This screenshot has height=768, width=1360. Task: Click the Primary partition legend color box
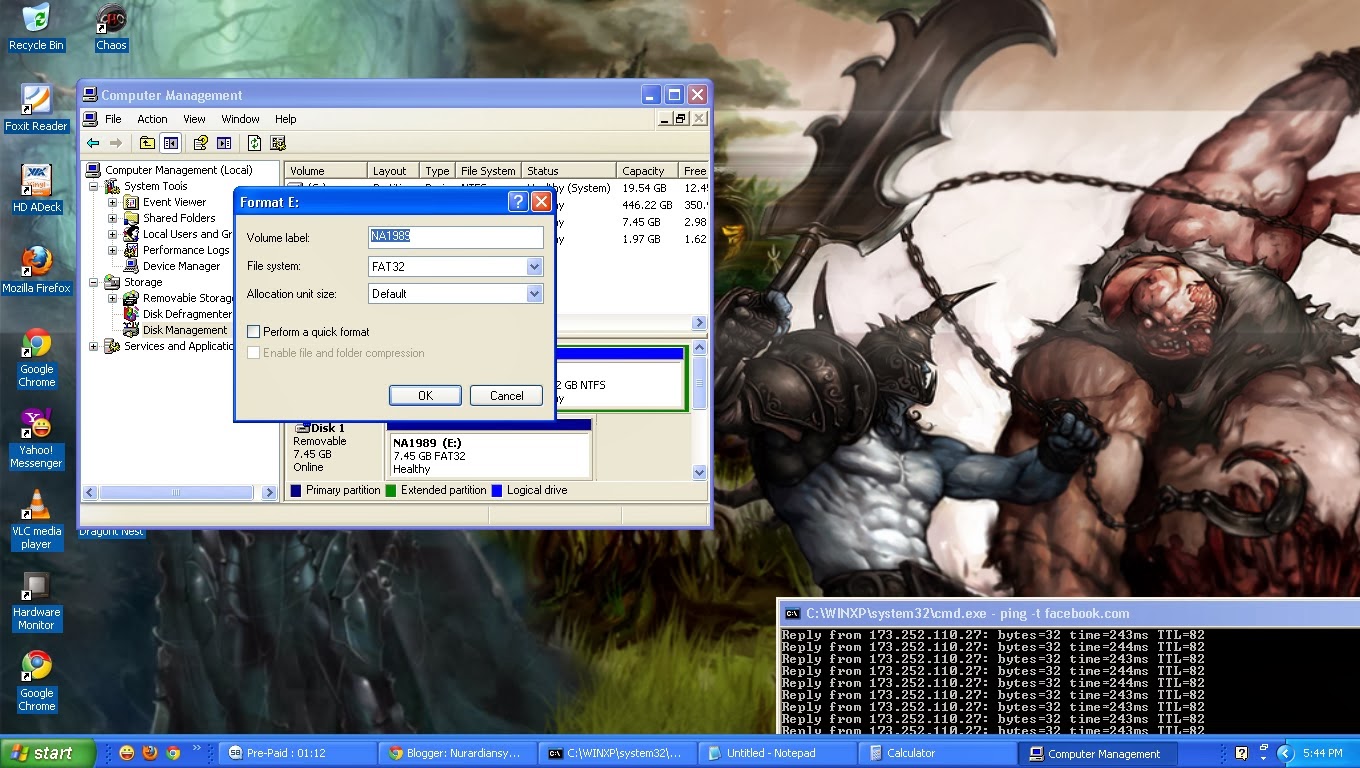point(296,490)
